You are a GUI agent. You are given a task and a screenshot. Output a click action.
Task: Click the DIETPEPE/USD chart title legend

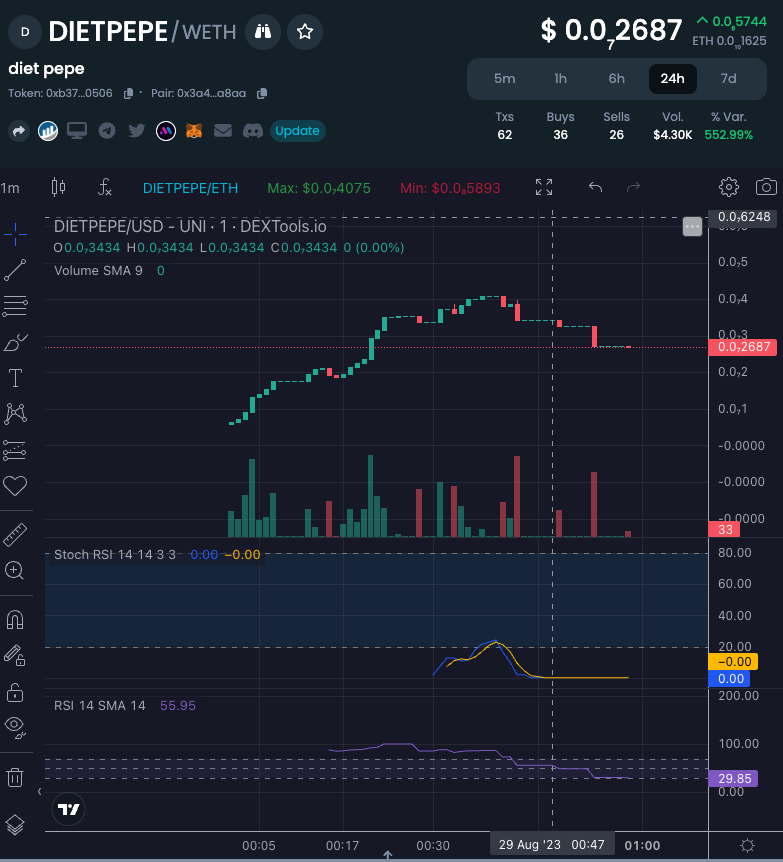point(190,226)
